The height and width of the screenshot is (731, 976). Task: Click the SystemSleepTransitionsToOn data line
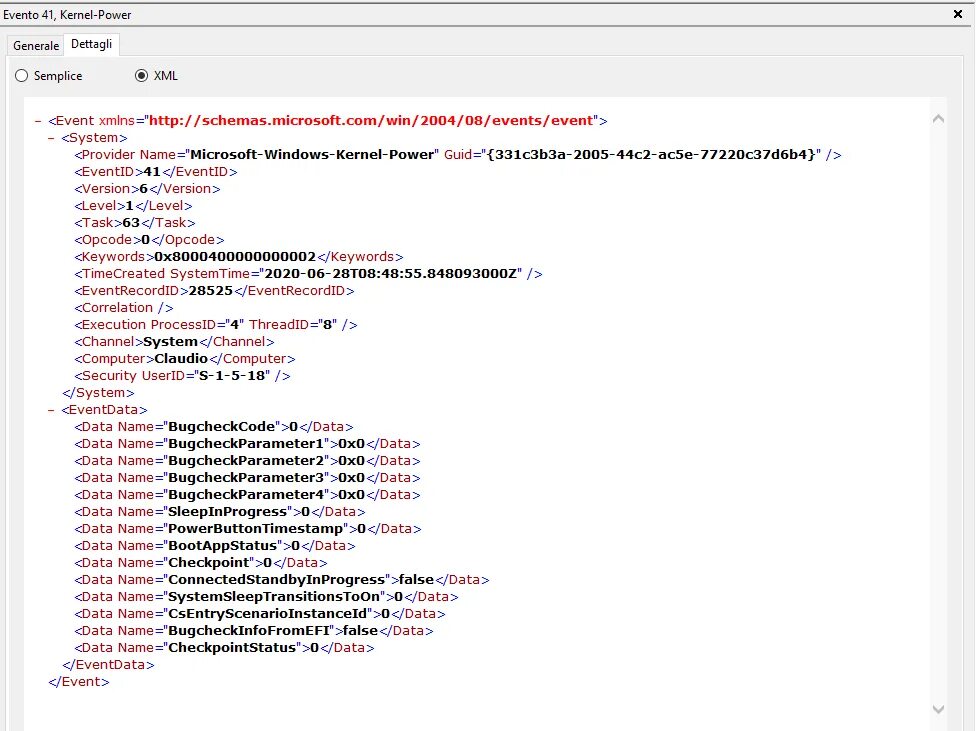pos(266,597)
